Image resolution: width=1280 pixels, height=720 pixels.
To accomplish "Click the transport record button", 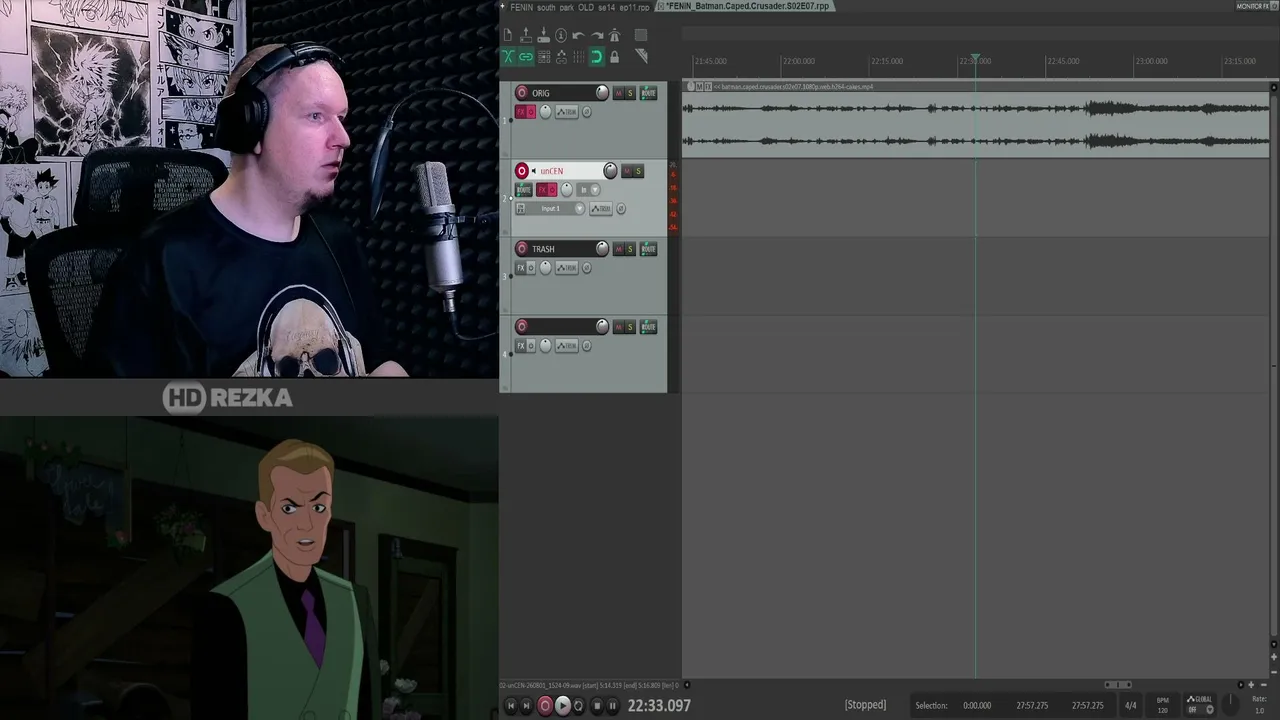I will [545, 706].
